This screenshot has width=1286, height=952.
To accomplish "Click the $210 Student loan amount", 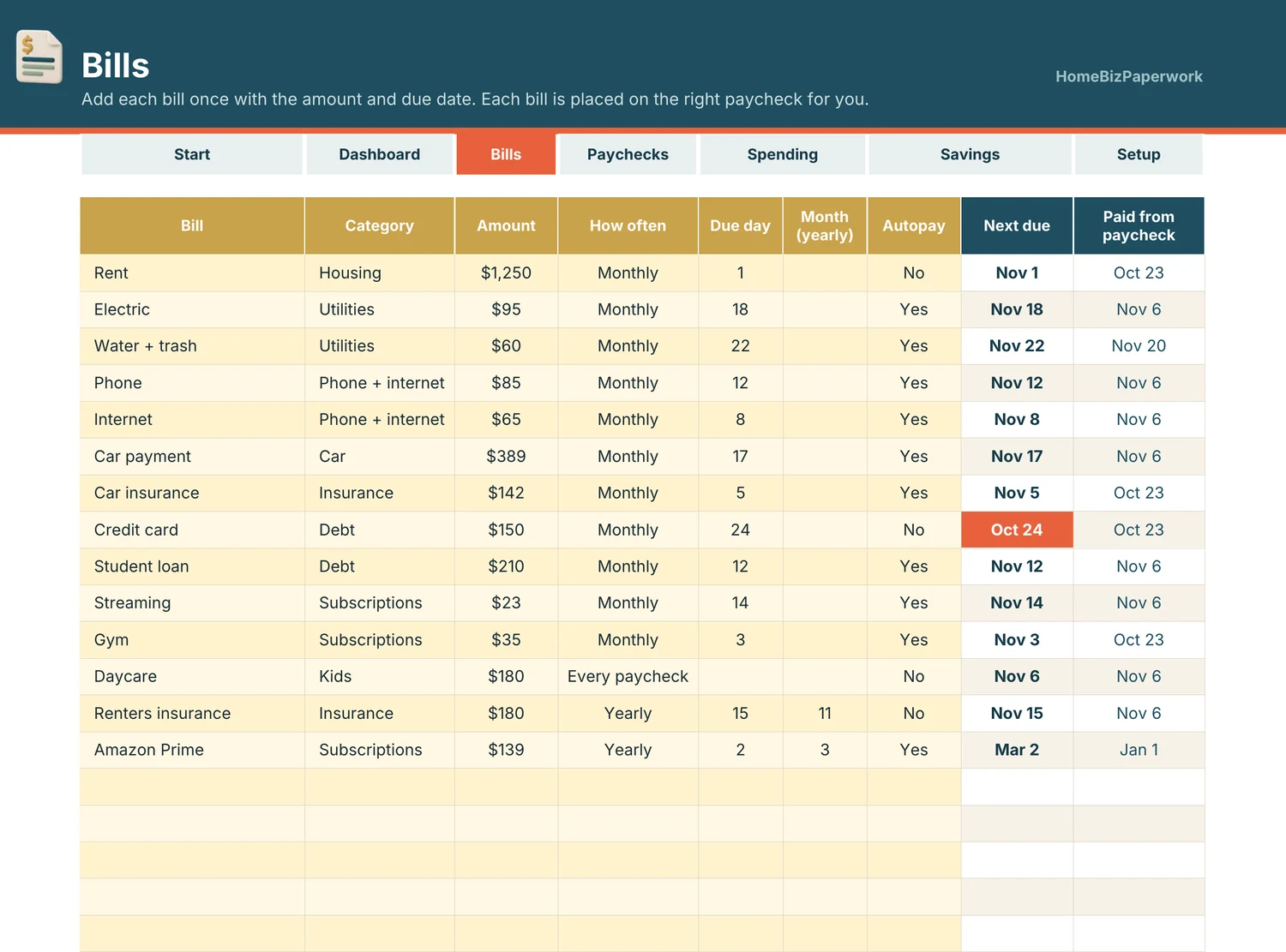I will point(506,566).
